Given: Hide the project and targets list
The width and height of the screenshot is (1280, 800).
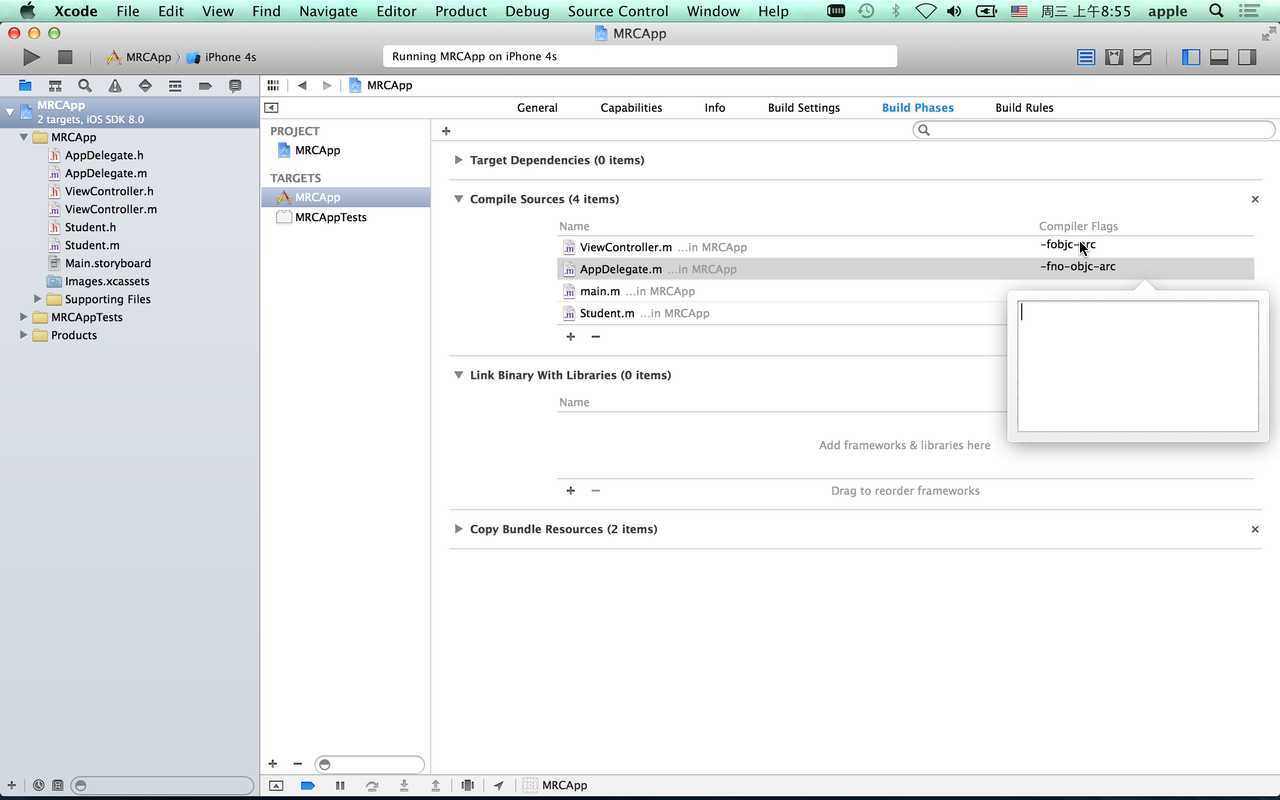Looking at the screenshot, I should pos(271,108).
